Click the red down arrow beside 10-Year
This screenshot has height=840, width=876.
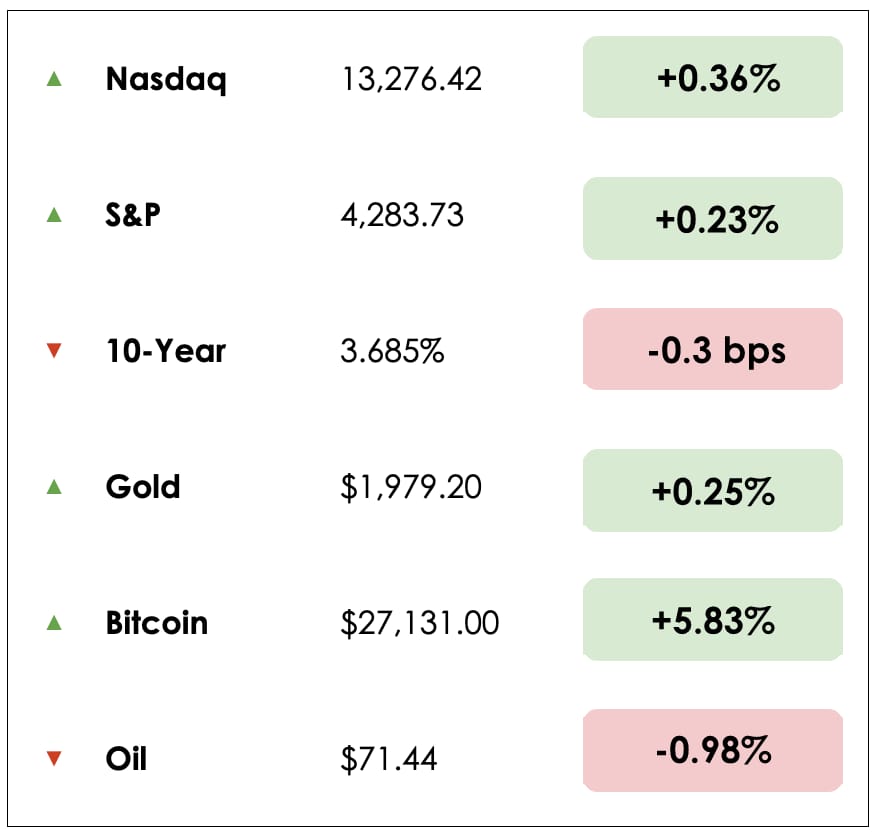(54, 351)
